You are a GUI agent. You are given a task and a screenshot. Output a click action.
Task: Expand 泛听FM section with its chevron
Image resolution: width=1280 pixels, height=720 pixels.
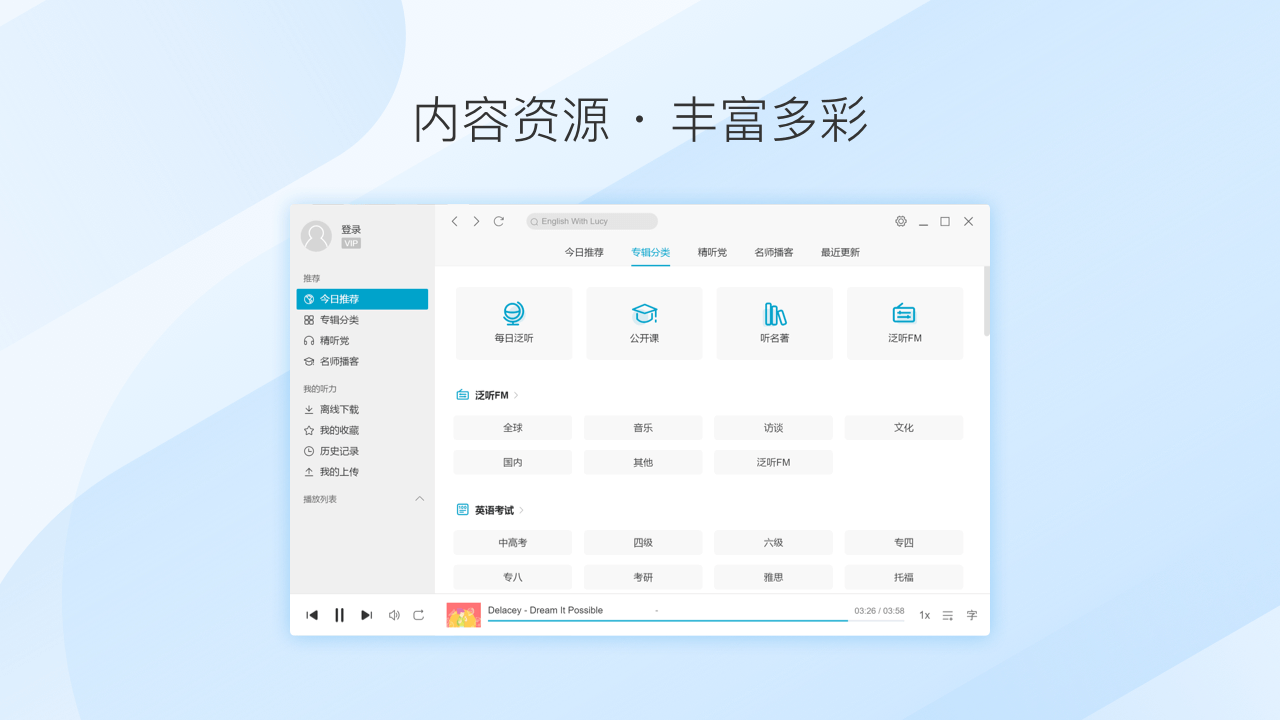point(516,395)
